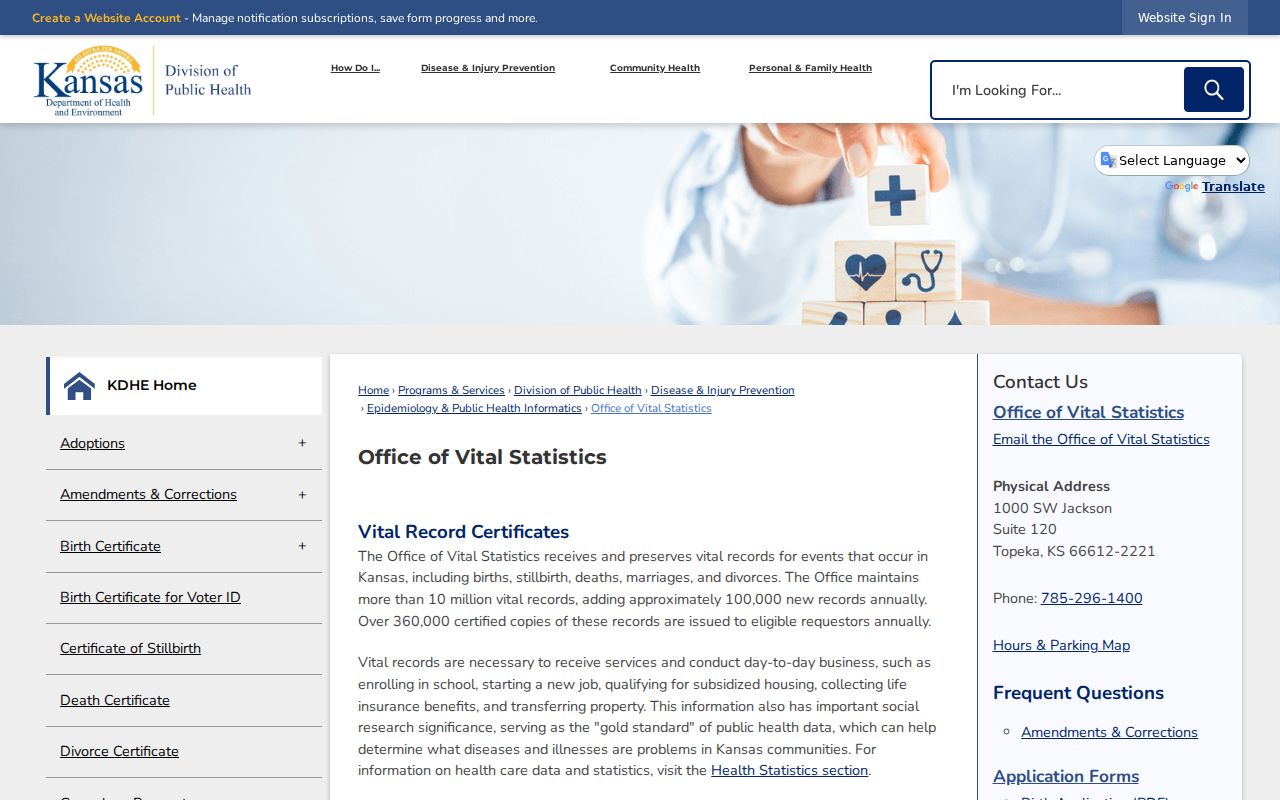Open the How Do I menu

point(355,68)
